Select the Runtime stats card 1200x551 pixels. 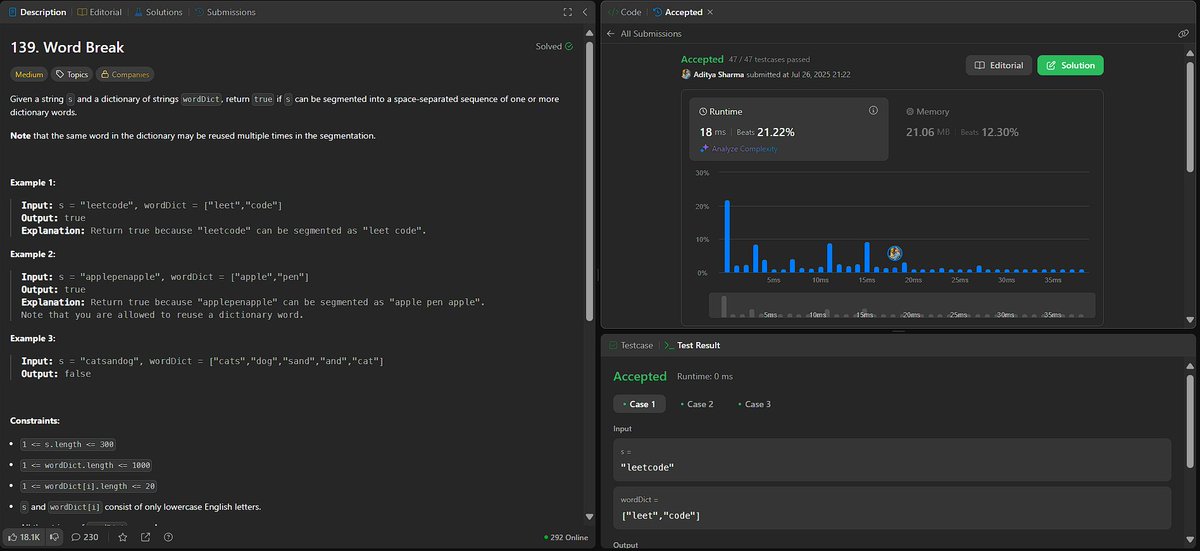[x=789, y=129]
